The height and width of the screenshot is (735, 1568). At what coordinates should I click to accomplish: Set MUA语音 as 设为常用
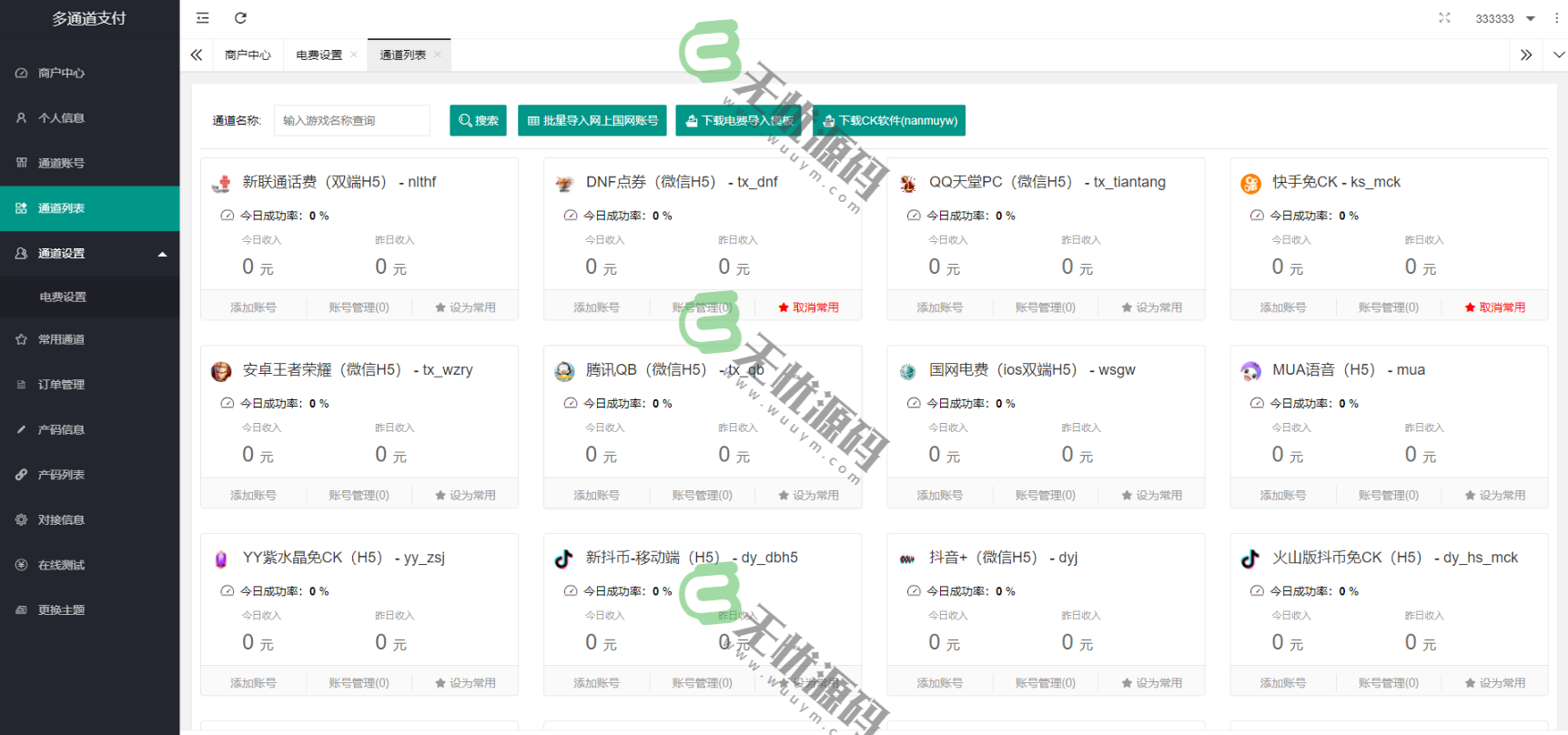(x=1494, y=496)
